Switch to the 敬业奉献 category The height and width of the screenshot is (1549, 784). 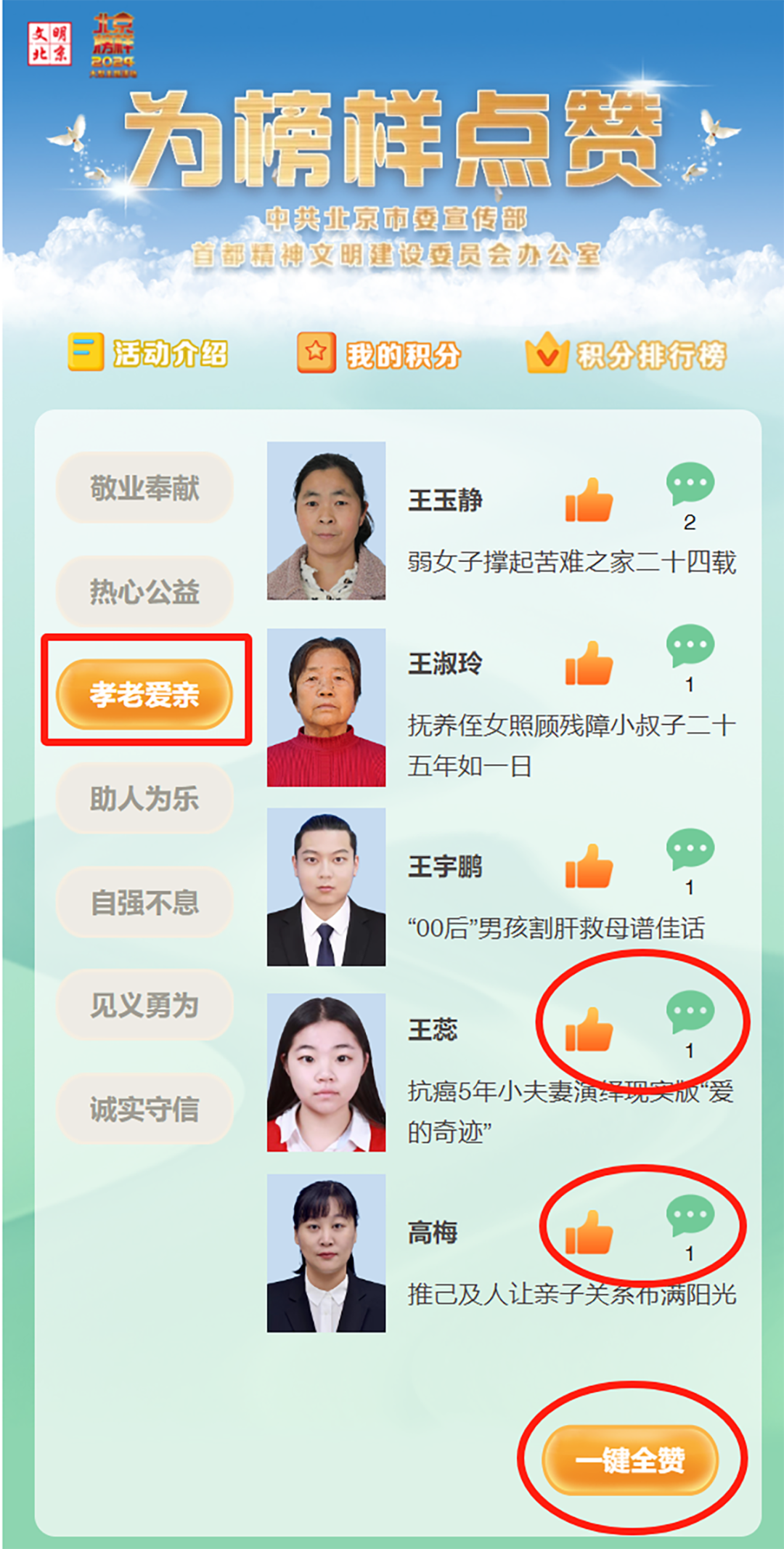tap(144, 488)
